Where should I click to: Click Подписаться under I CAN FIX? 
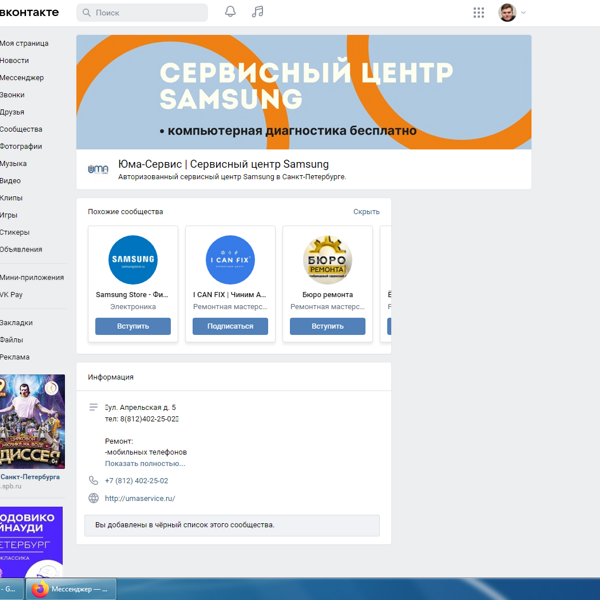[230, 326]
